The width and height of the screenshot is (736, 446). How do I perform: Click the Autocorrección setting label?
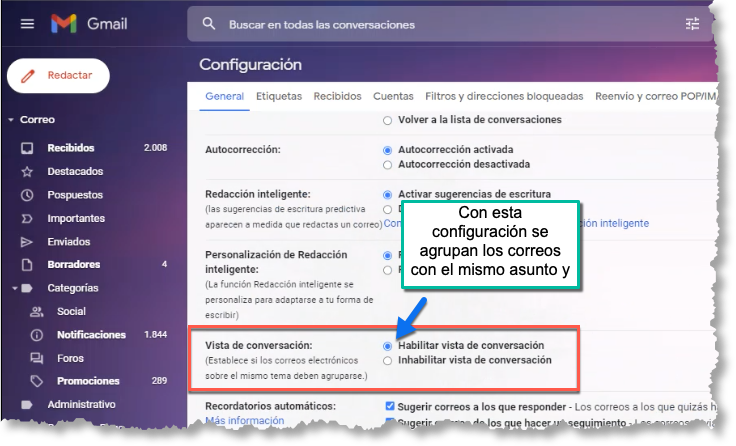click(243, 149)
